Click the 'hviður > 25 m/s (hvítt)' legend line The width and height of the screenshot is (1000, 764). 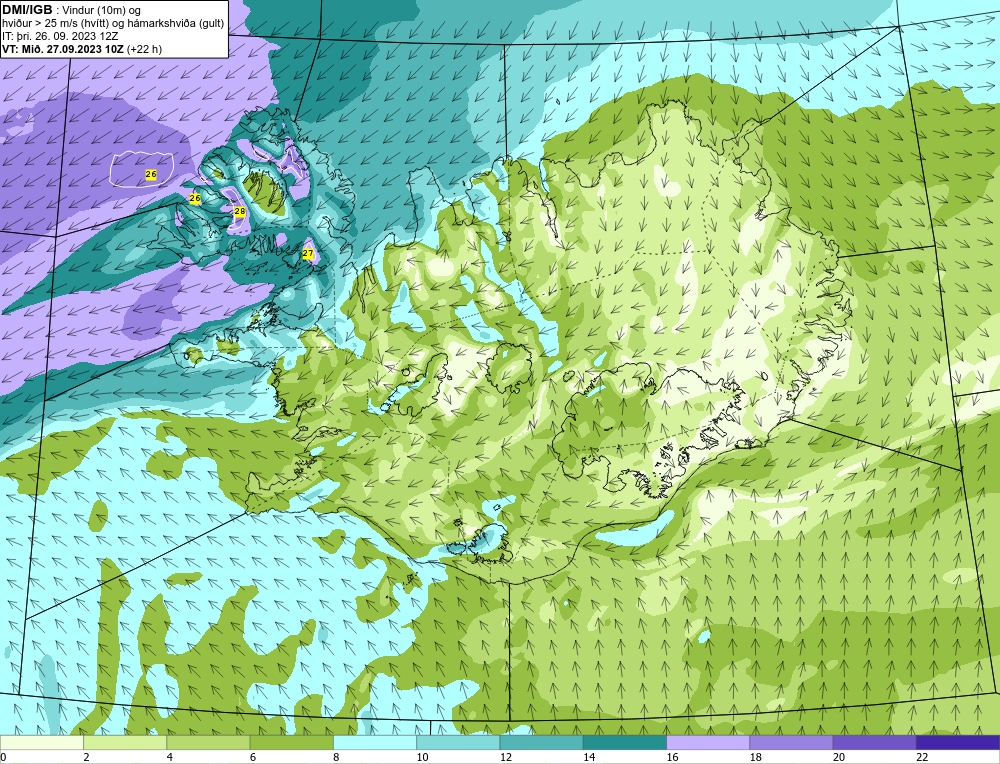pos(55,24)
